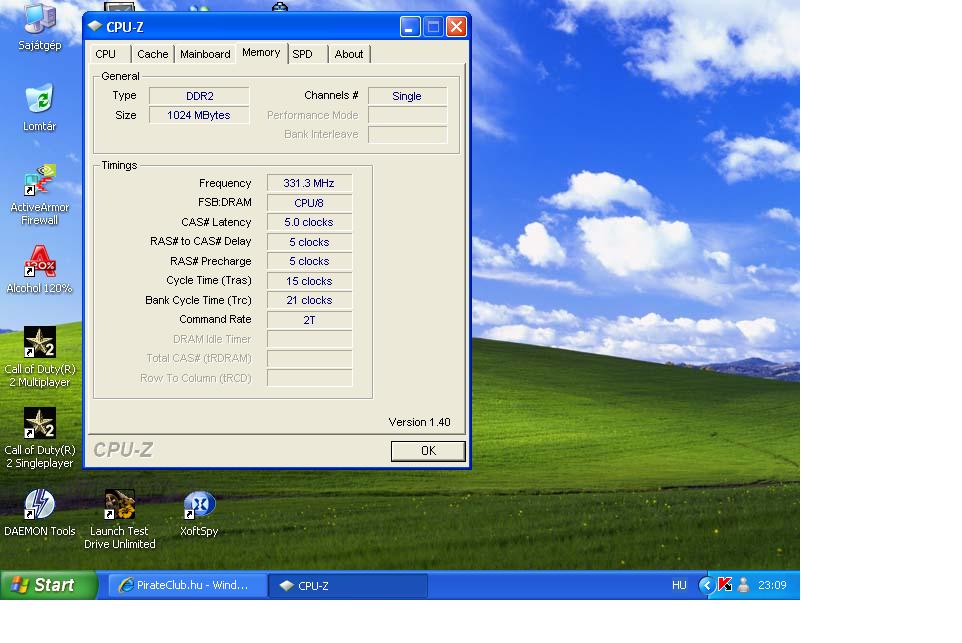Open the Windows Start menu
962x643 pixels.
point(48,585)
